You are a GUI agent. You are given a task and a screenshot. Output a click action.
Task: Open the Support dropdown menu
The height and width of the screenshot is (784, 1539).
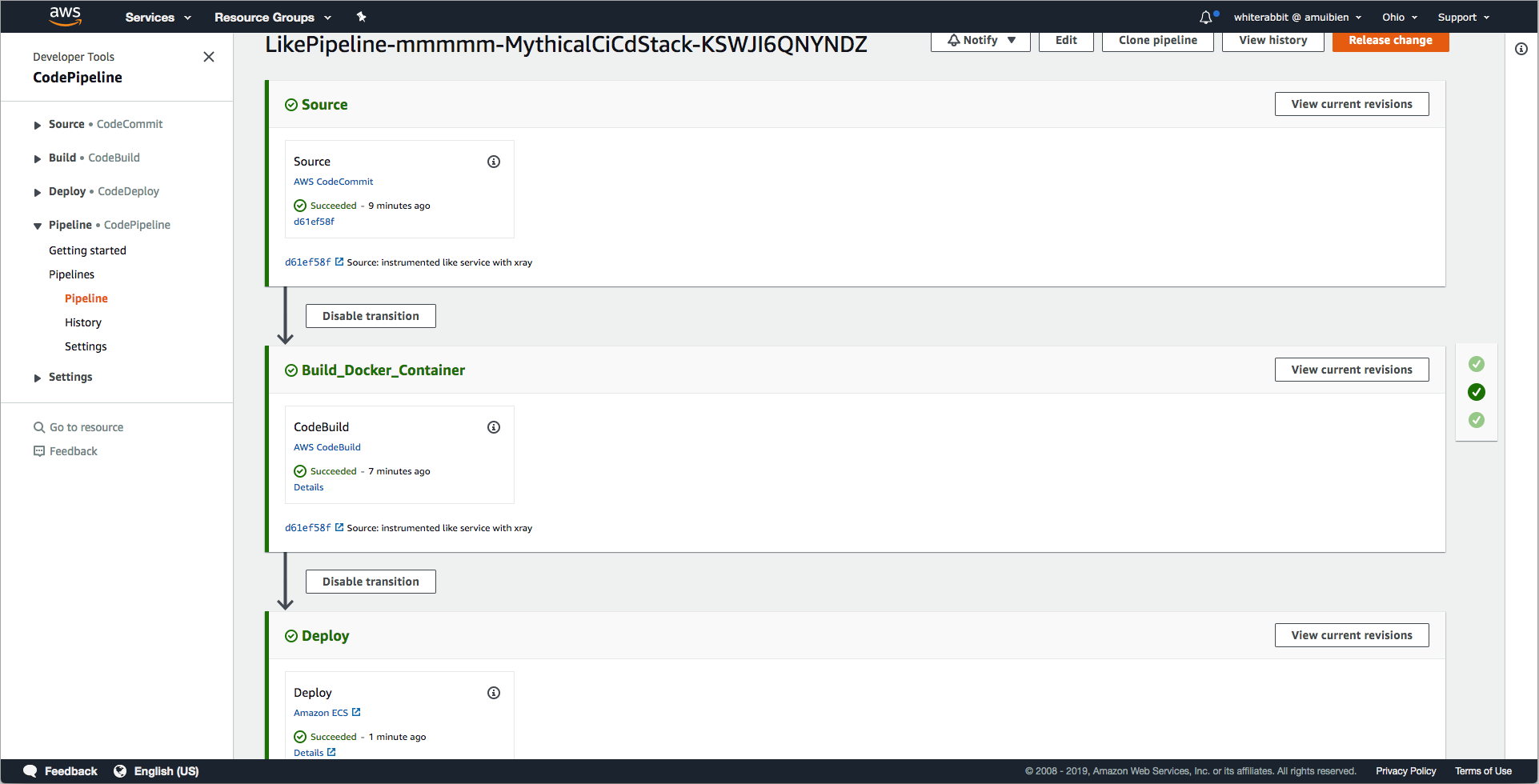coord(1464,17)
